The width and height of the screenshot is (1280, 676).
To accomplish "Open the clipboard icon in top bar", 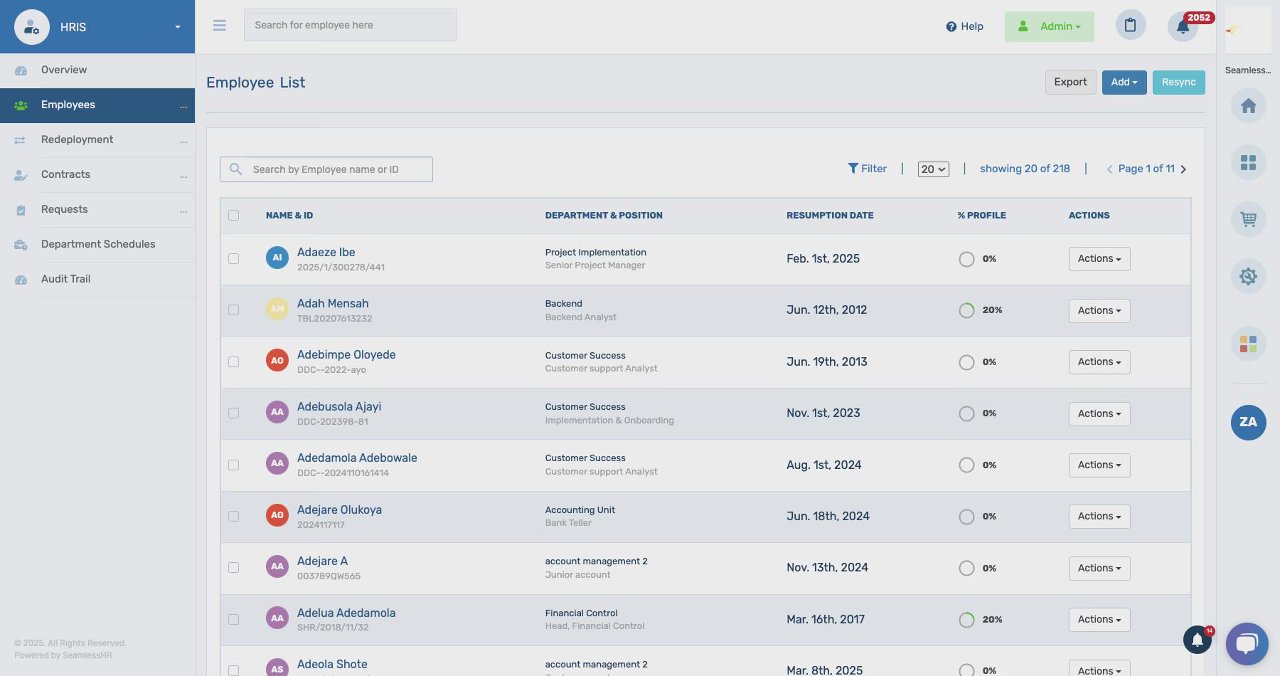I will point(1130,26).
